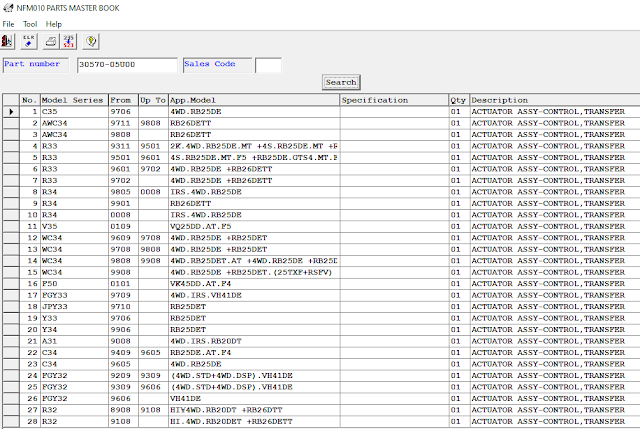640x429 pixels.
Task: Click the FGY33 model series cell
Action: [74, 295]
